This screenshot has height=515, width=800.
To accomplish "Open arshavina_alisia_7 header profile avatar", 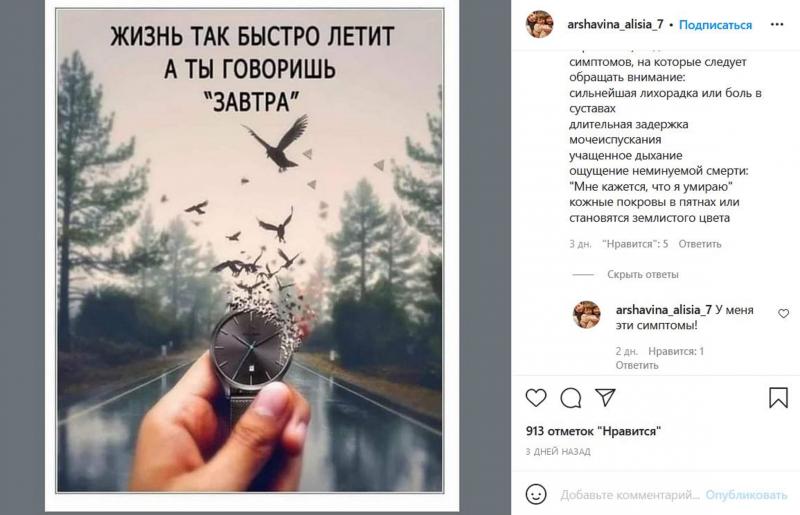I will click(x=539, y=24).
